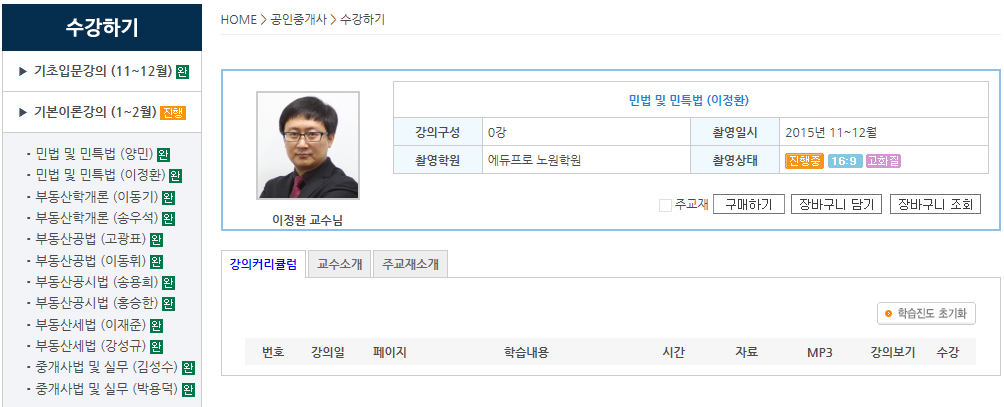Viewport: 1004px width, 407px height.
Task: Click the 장바구니 조회 button
Action: click(935, 205)
